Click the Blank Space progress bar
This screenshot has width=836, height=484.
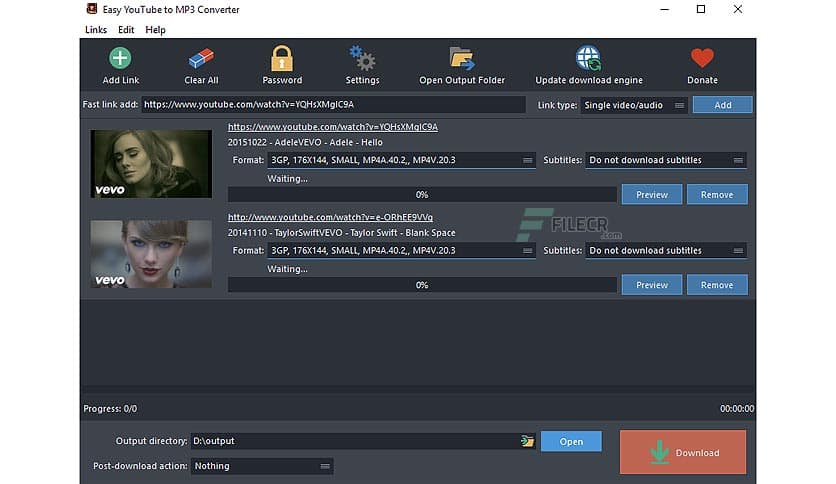point(422,285)
